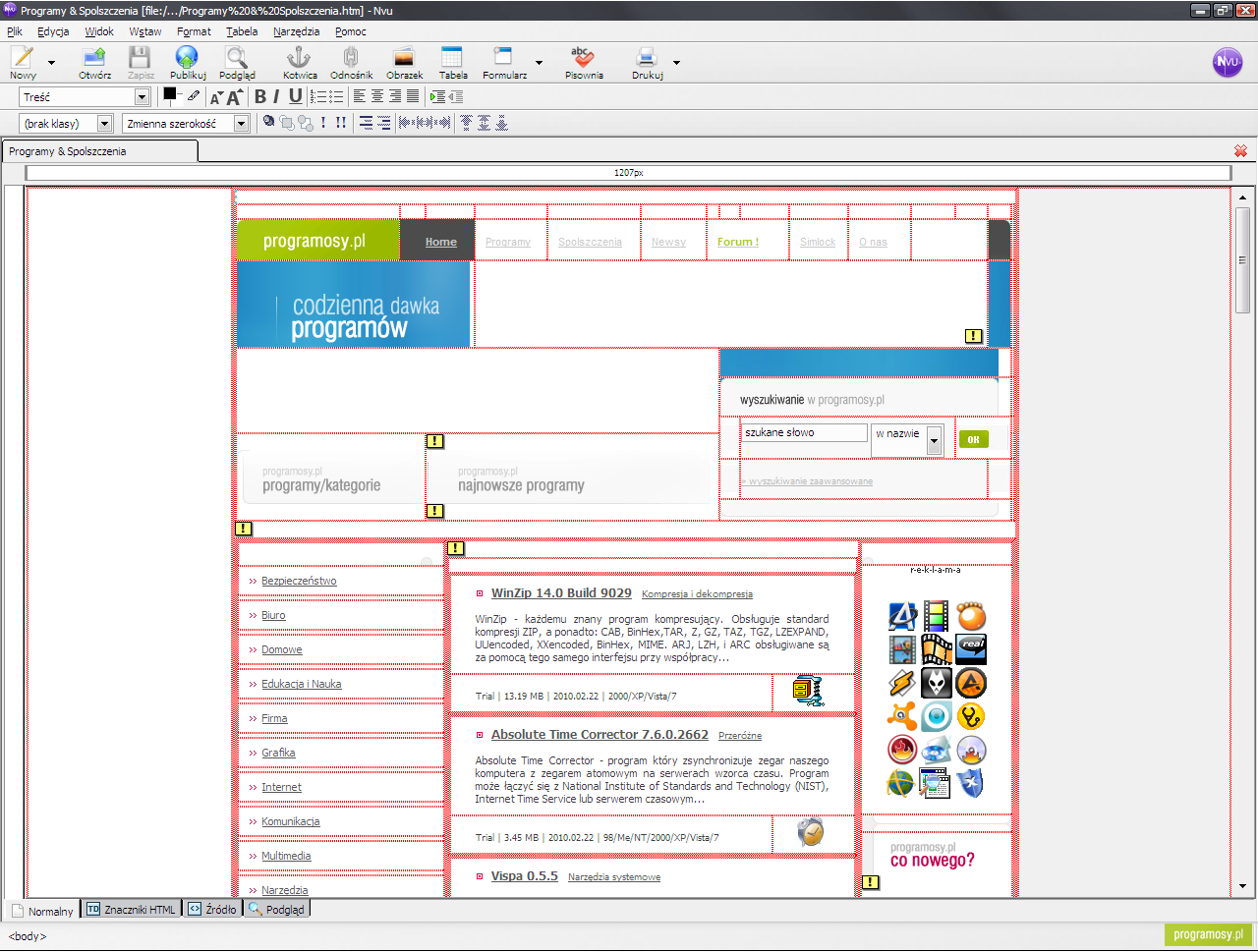The width and height of the screenshot is (1258, 952).
Task: Click the Publikuj globe icon
Action: [187, 57]
